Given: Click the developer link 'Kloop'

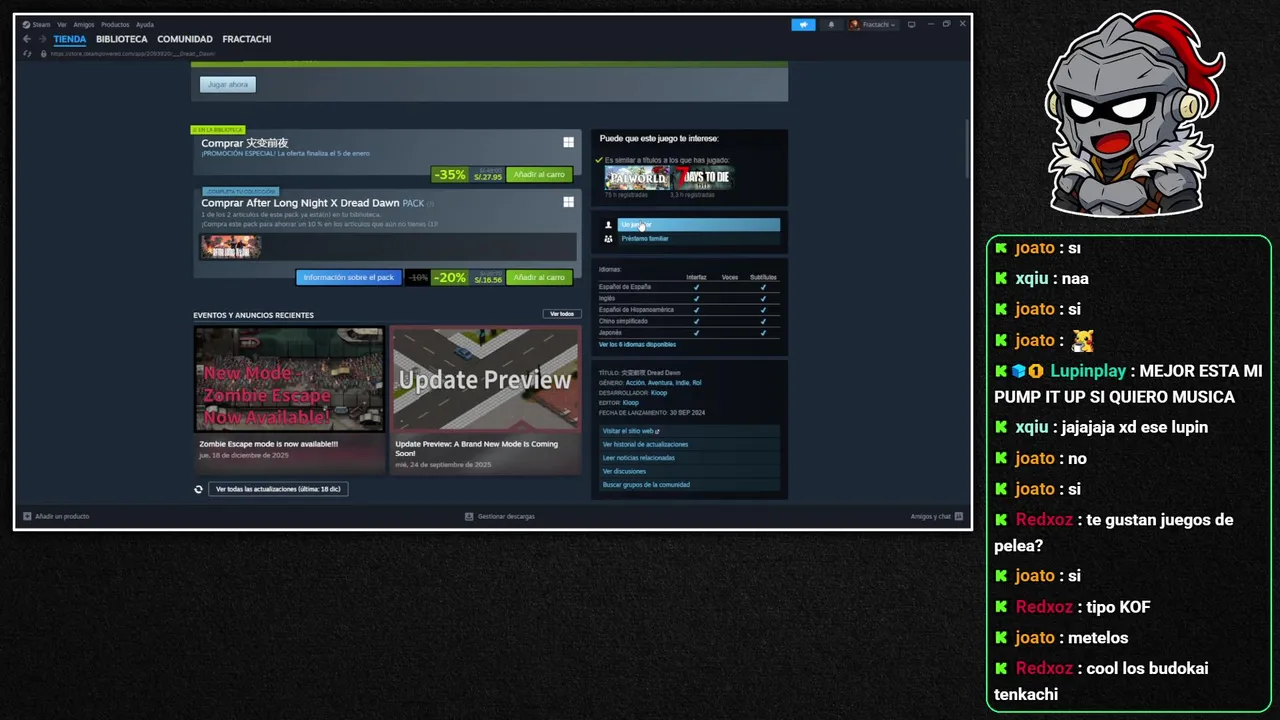Looking at the screenshot, I should click(x=659, y=393).
